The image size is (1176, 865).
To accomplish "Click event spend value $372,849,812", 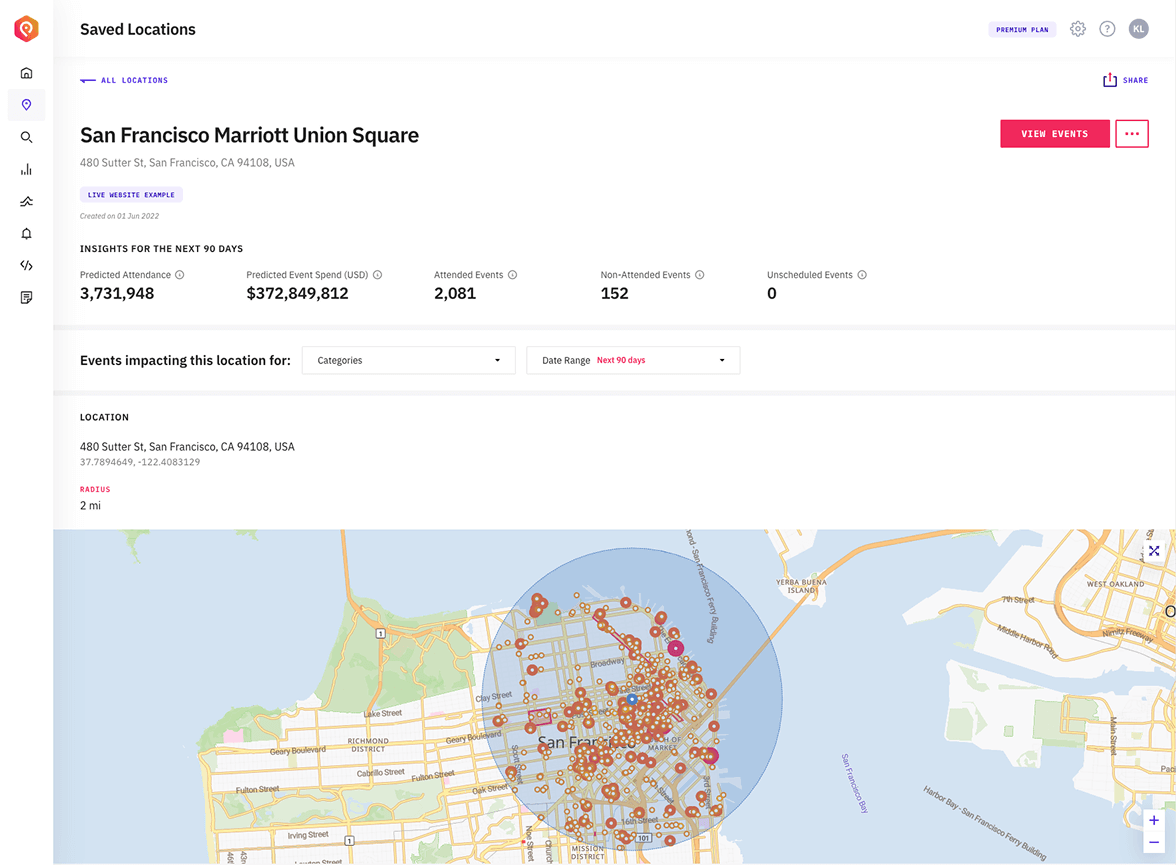I will tap(298, 293).
